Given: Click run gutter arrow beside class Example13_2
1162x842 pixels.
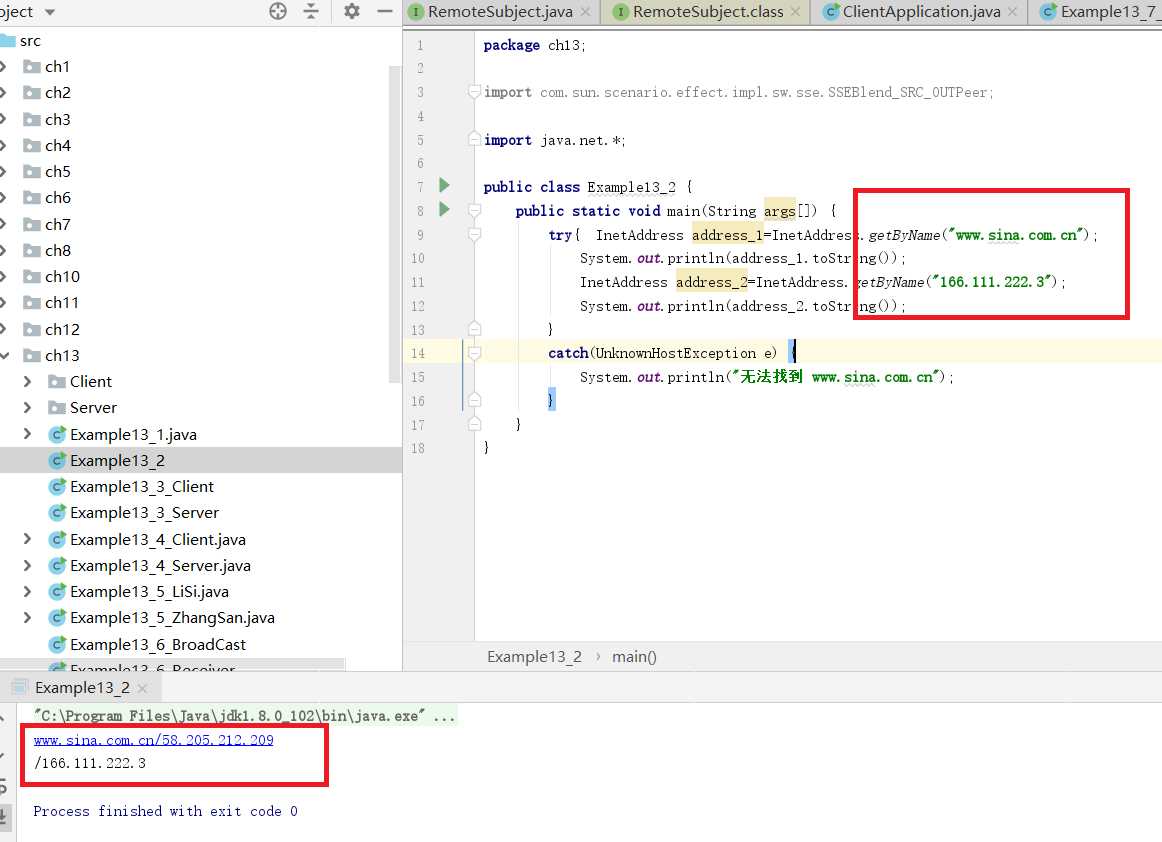Looking at the screenshot, I should click(x=444, y=186).
